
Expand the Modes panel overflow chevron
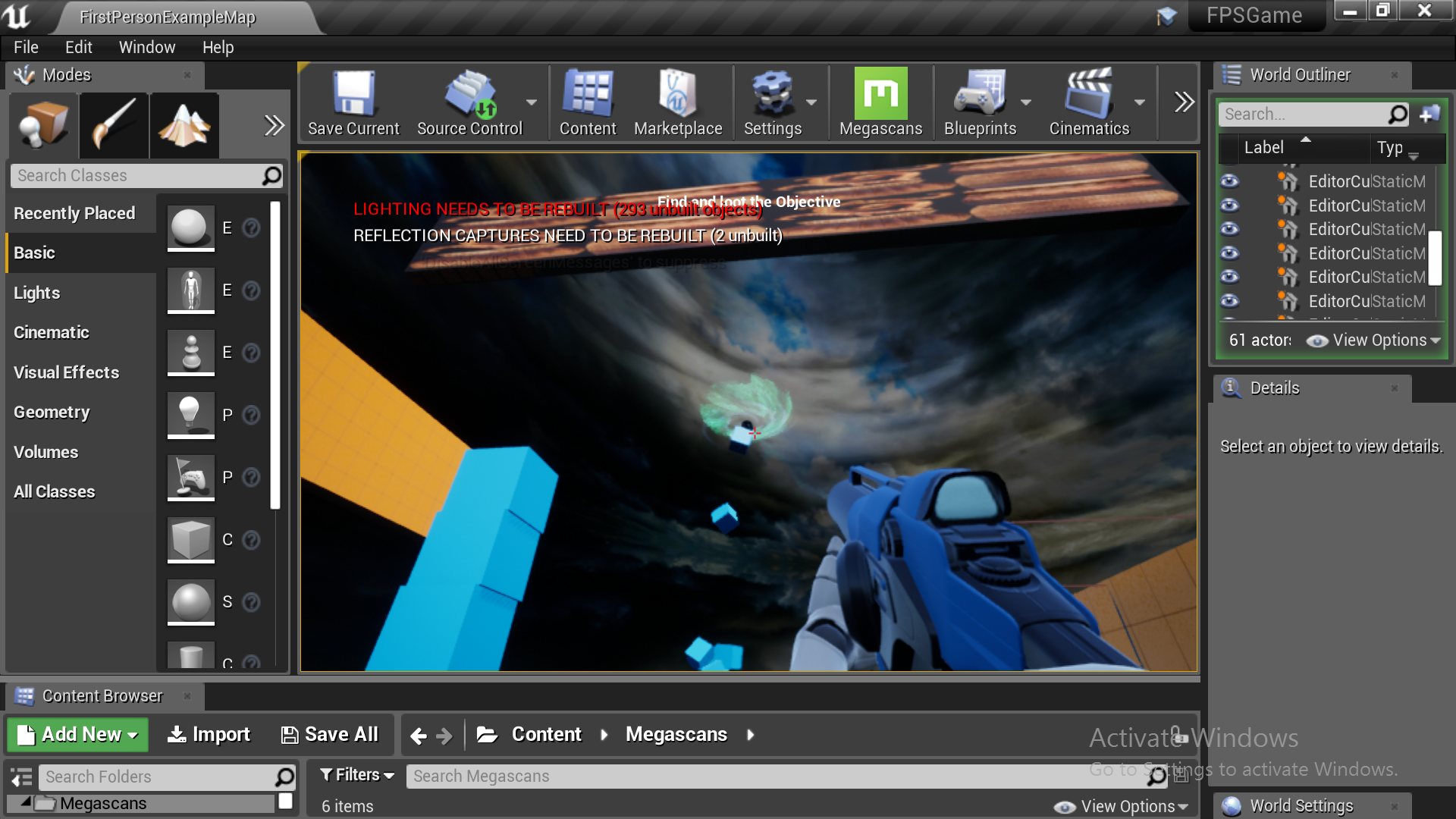point(274,125)
